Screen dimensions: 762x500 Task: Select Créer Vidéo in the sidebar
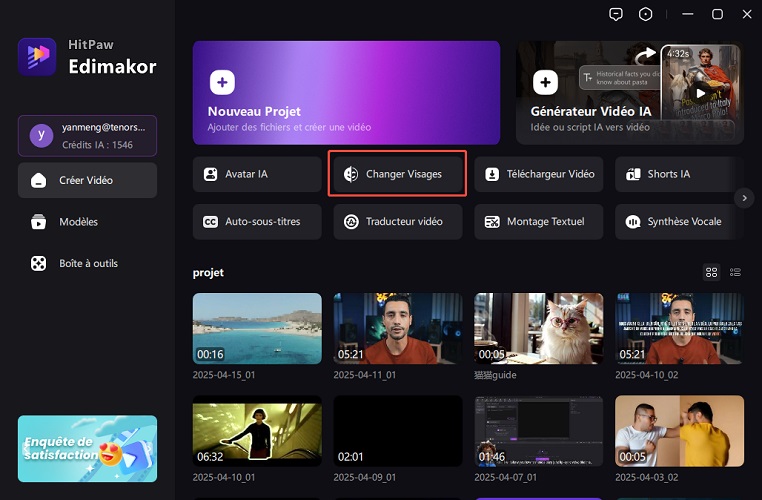tap(87, 180)
